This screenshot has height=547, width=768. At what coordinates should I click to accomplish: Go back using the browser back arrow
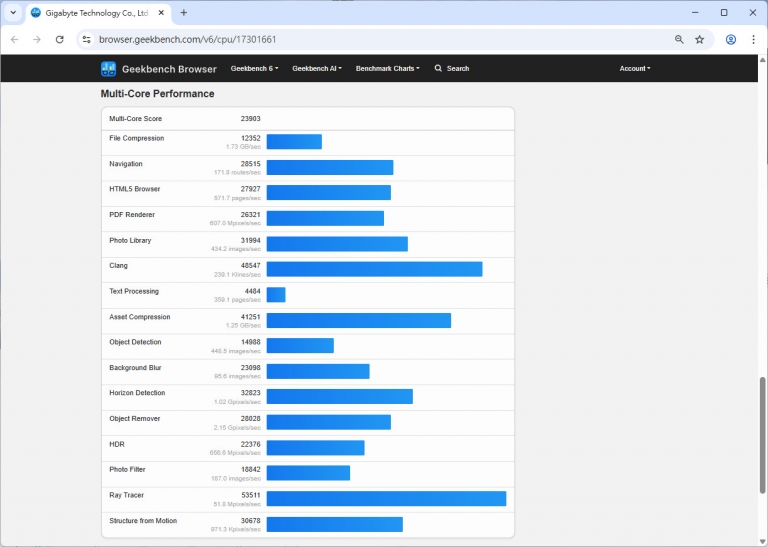14,39
